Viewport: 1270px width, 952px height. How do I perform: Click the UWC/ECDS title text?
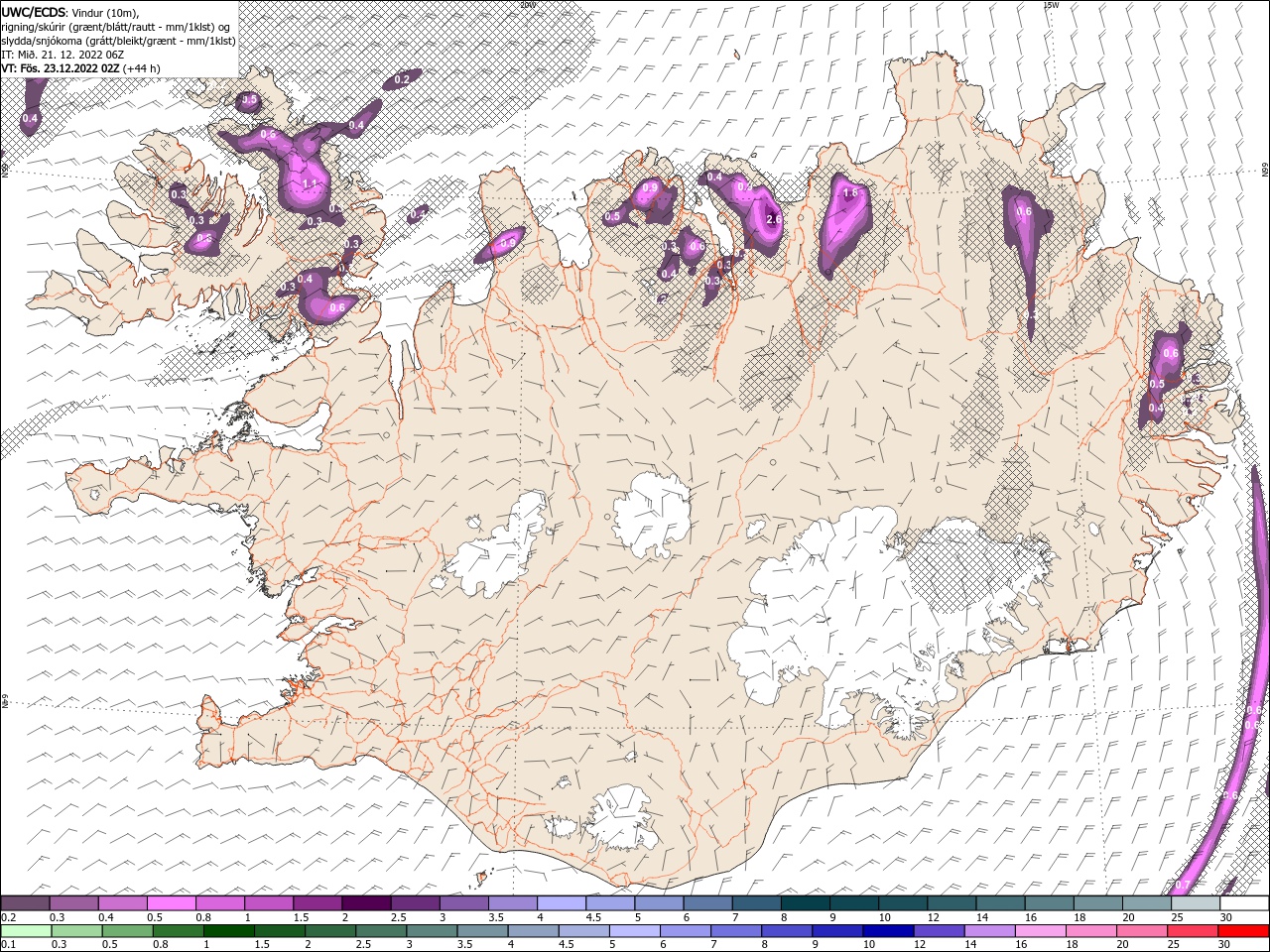[33, 11]
